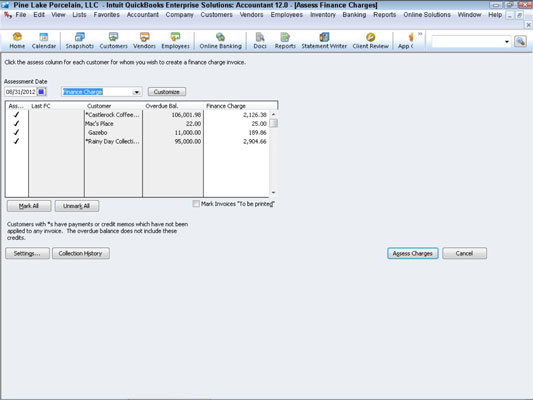Pick assessment date with calendar icon
533x400 pixels.
click(41, 92)
